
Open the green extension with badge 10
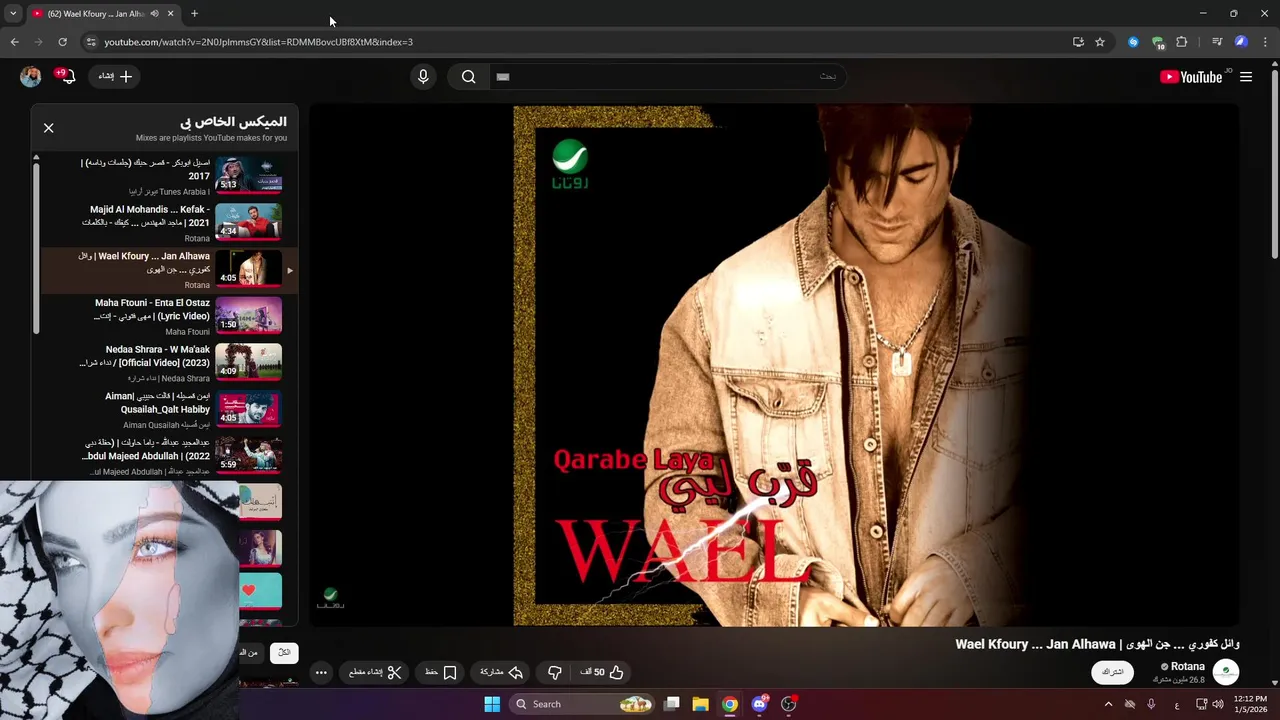(x=1158, y=42)
